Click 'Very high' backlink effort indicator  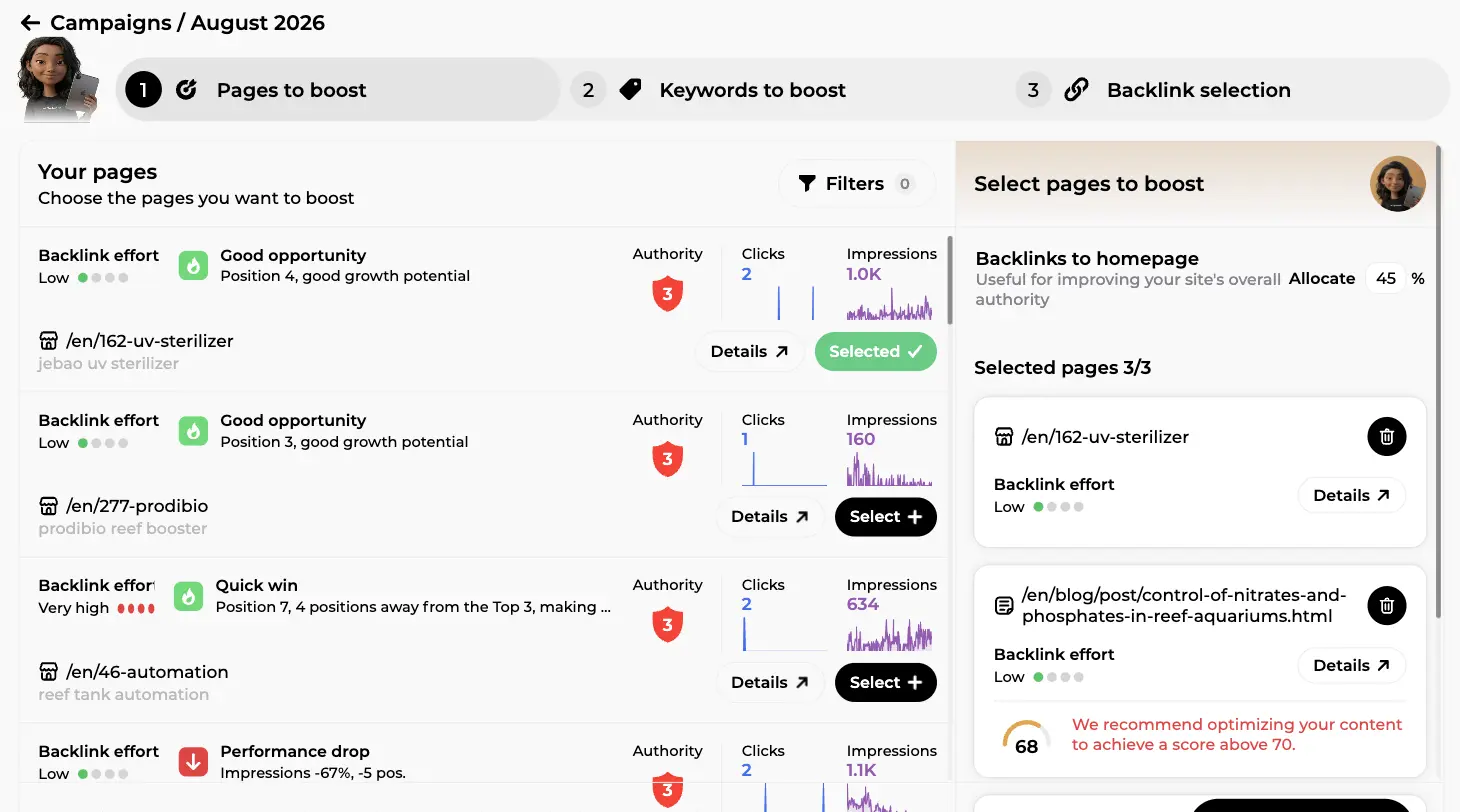tap(96, 608)
